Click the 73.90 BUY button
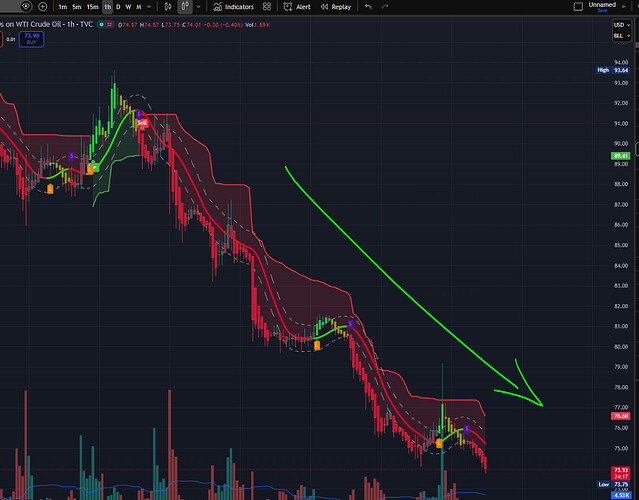Screen dimensions: 639x500 tap(31, 39)
